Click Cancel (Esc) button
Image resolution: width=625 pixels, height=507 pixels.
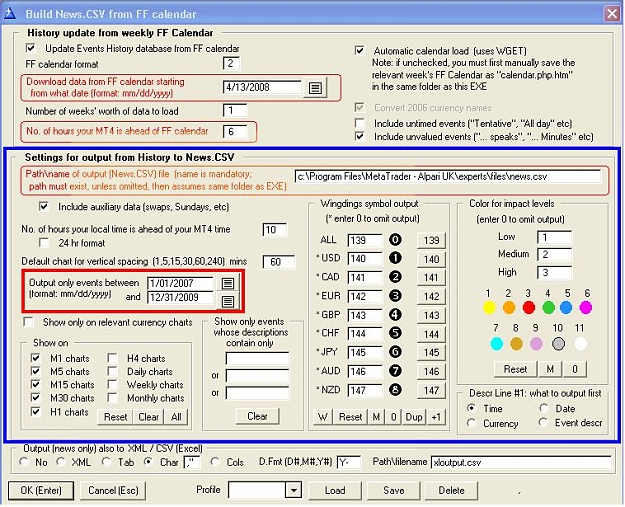click(113, 490)
